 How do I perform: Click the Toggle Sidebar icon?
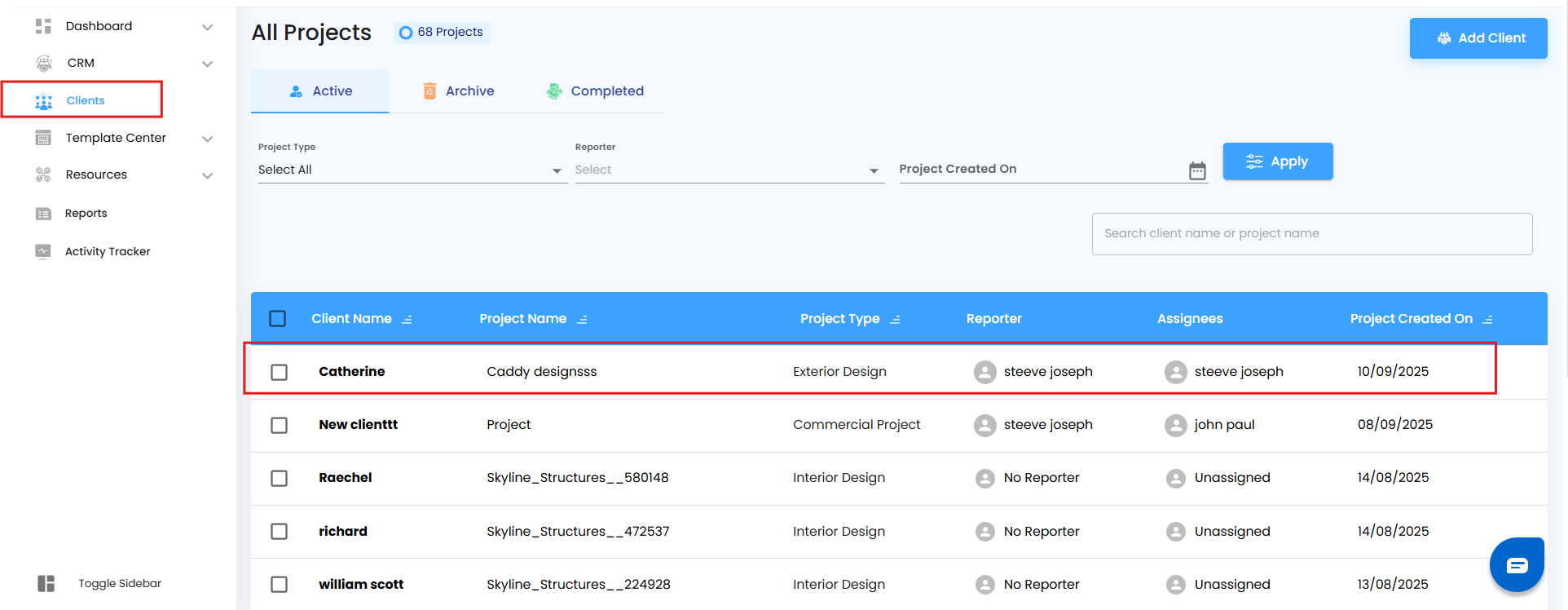pyautogui.click(x=46, y=583)
